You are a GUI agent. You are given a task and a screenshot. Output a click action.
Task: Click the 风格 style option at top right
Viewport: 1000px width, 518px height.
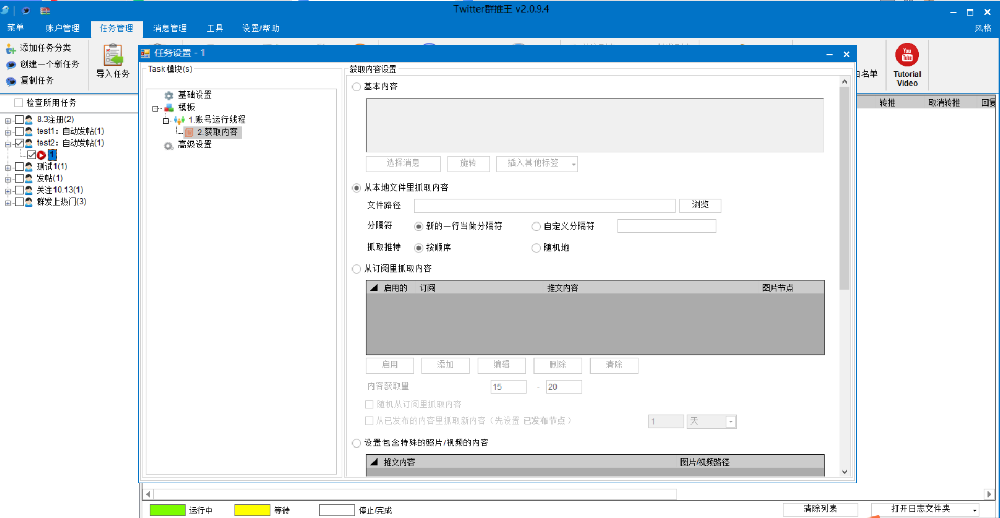[x=983, y=28]
